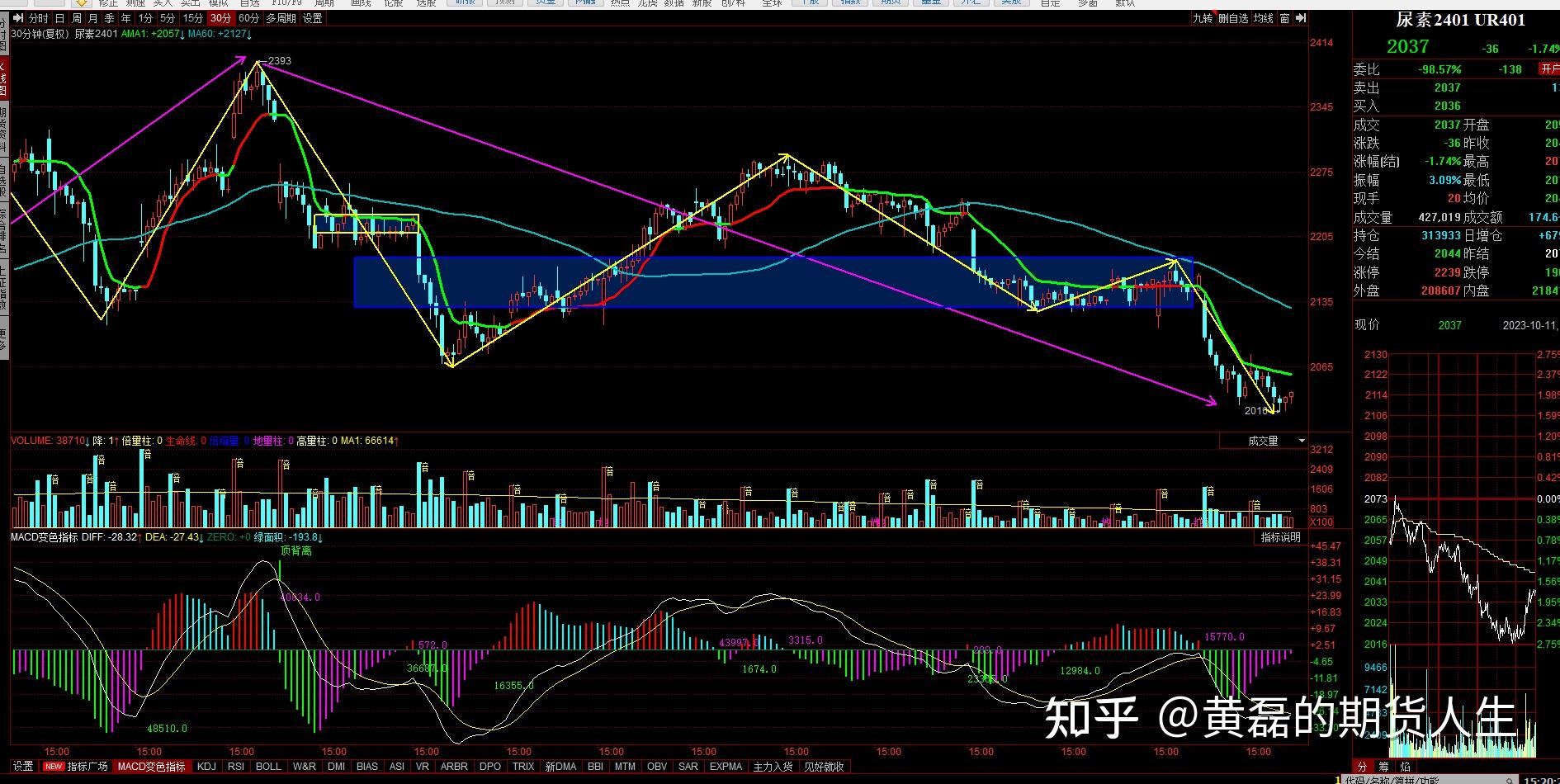The width and height of the screenshot is (1560, 784).
Task: Switch to the OBV indicator
Action: [x=657, y=767]
